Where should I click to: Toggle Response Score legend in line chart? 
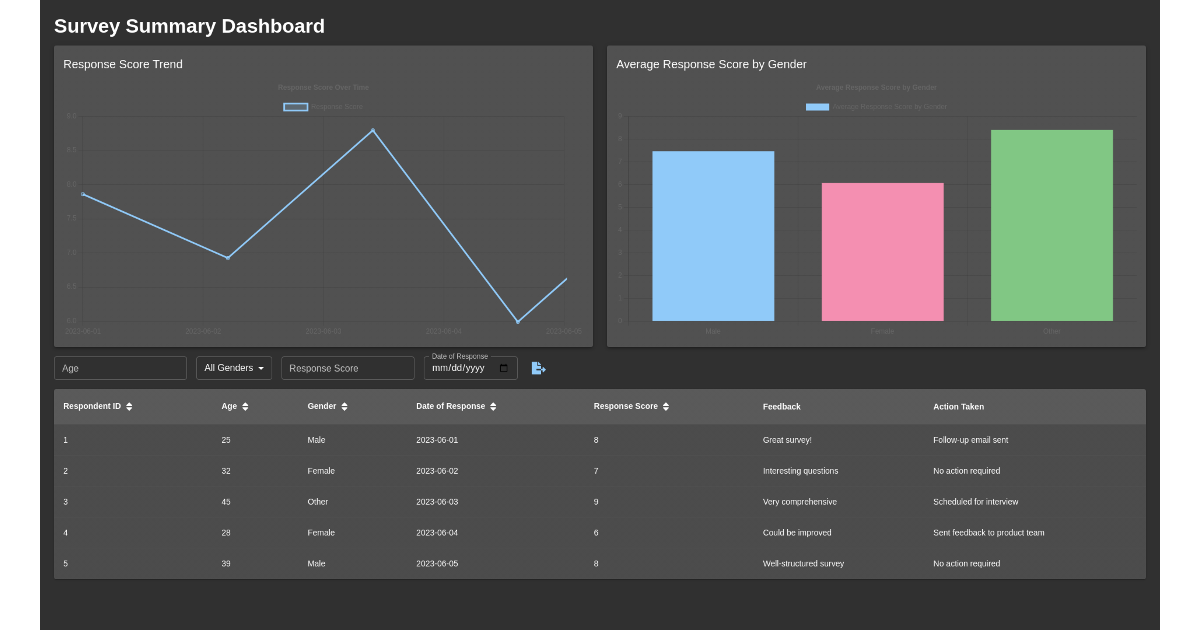point(295,107)
